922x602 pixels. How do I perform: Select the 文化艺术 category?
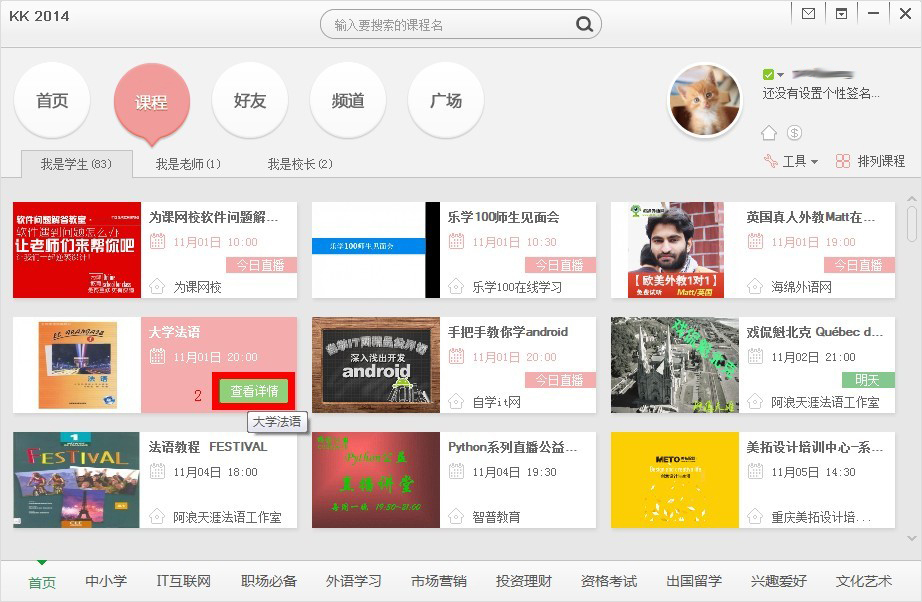[864, 581]
